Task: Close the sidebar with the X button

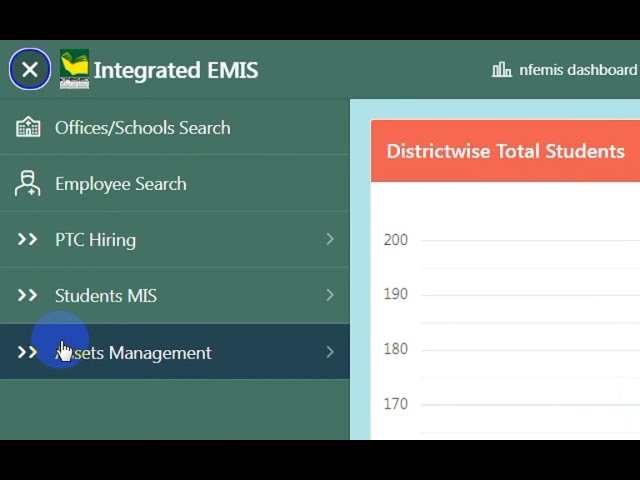Action: coord(30,69)
